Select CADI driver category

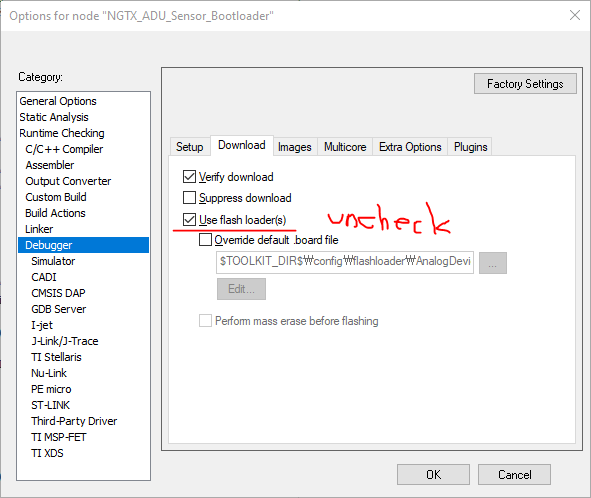point(83,277)
